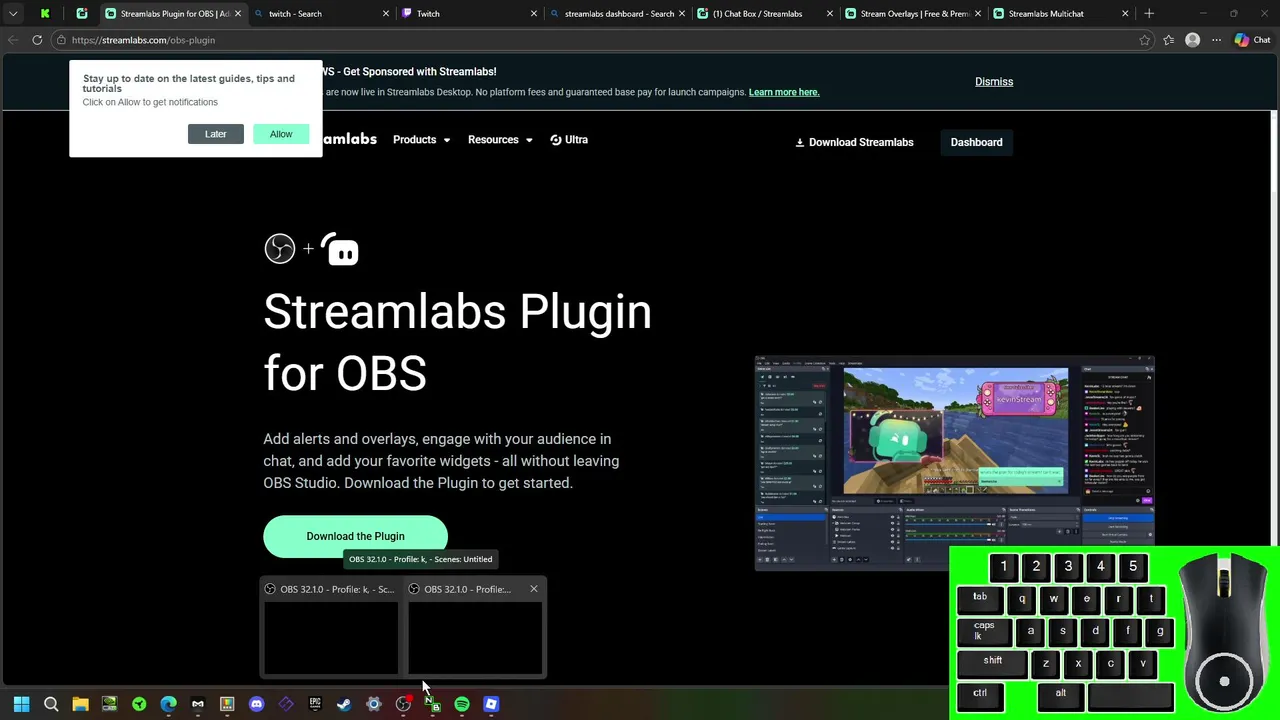Launch File Explorer from the taskbar
The image size is (1280, 720).
80,704
